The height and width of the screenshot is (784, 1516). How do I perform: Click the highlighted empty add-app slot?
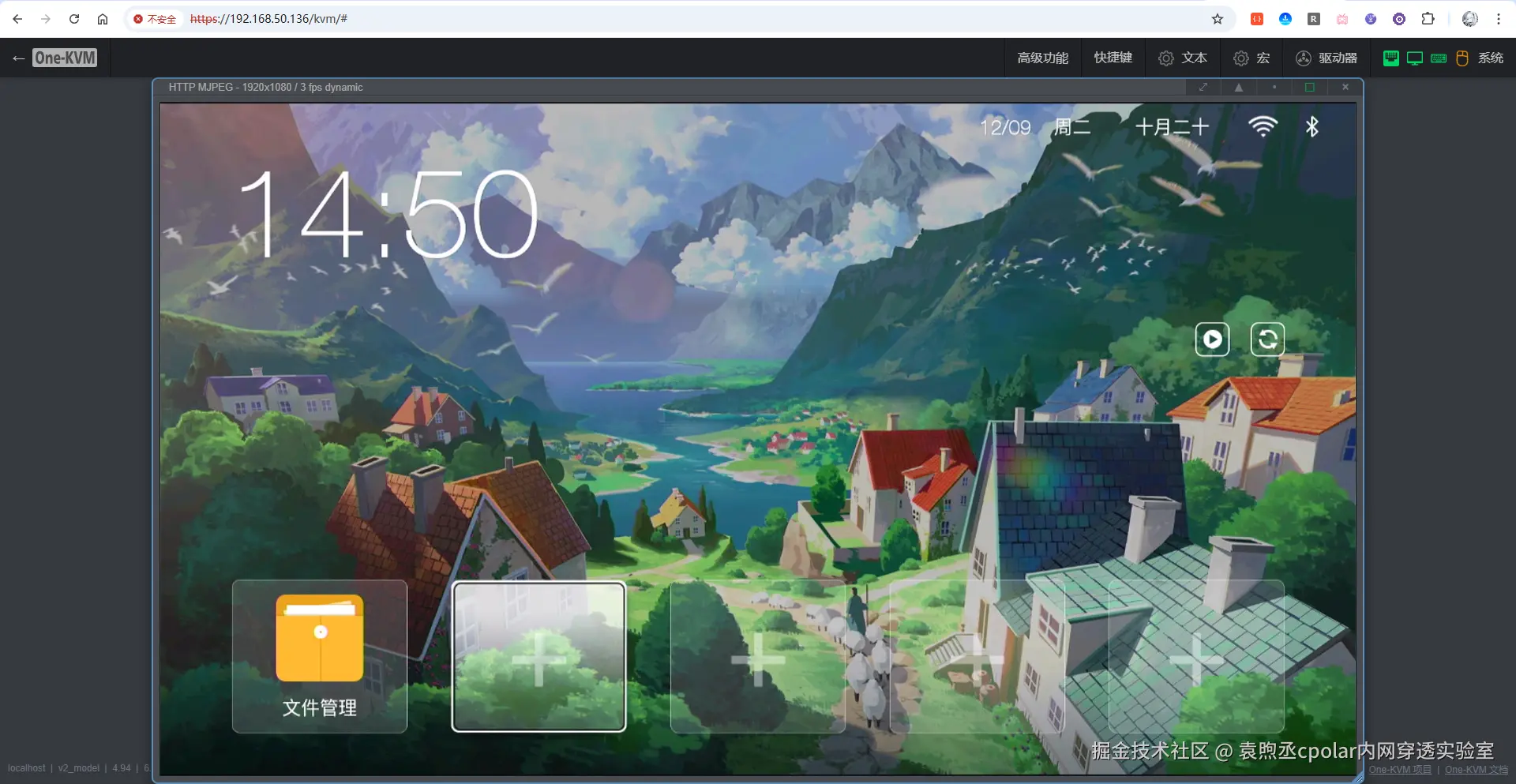[538, 656]
